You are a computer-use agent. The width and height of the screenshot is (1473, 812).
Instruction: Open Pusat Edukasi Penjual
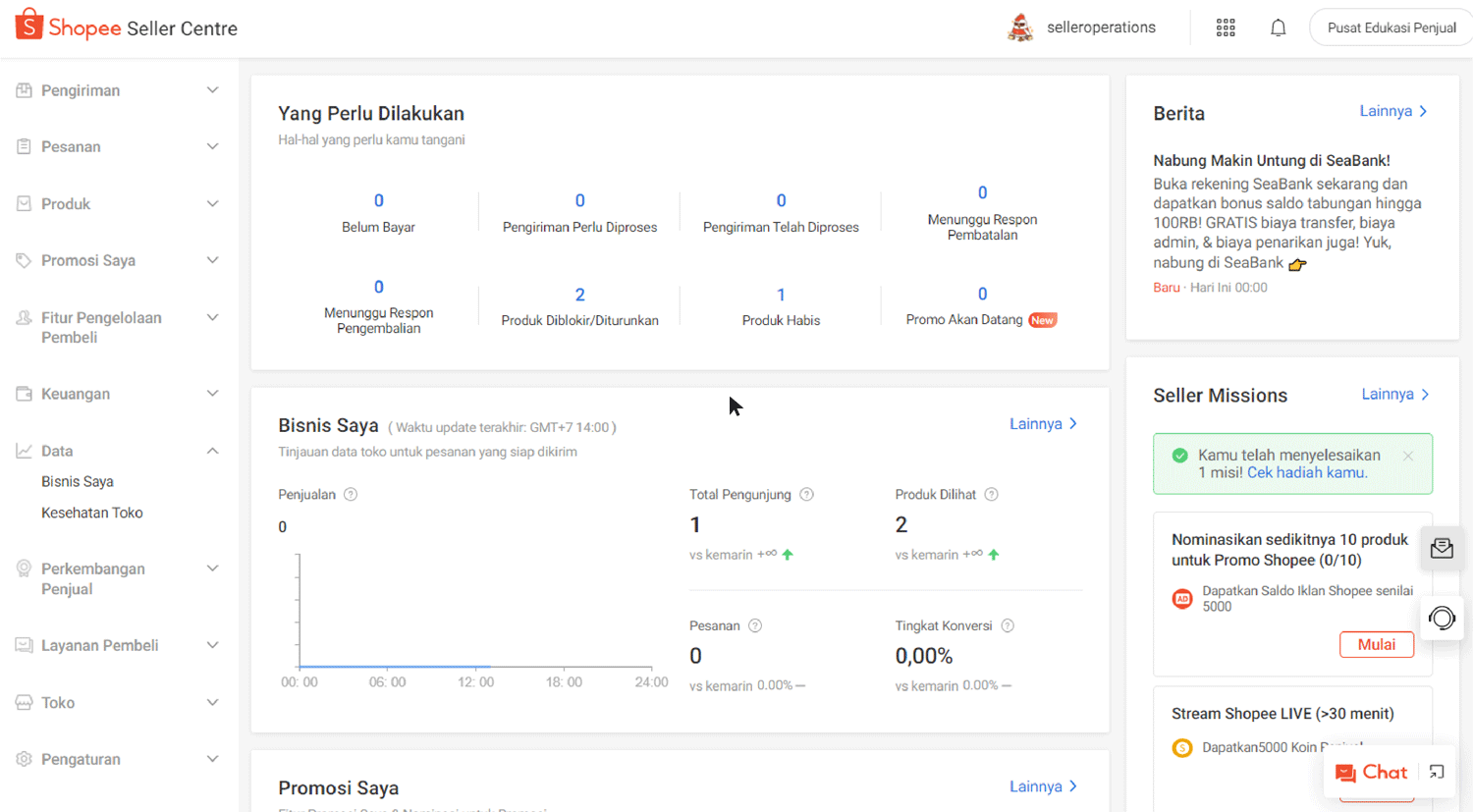(x=1391, y=27)
